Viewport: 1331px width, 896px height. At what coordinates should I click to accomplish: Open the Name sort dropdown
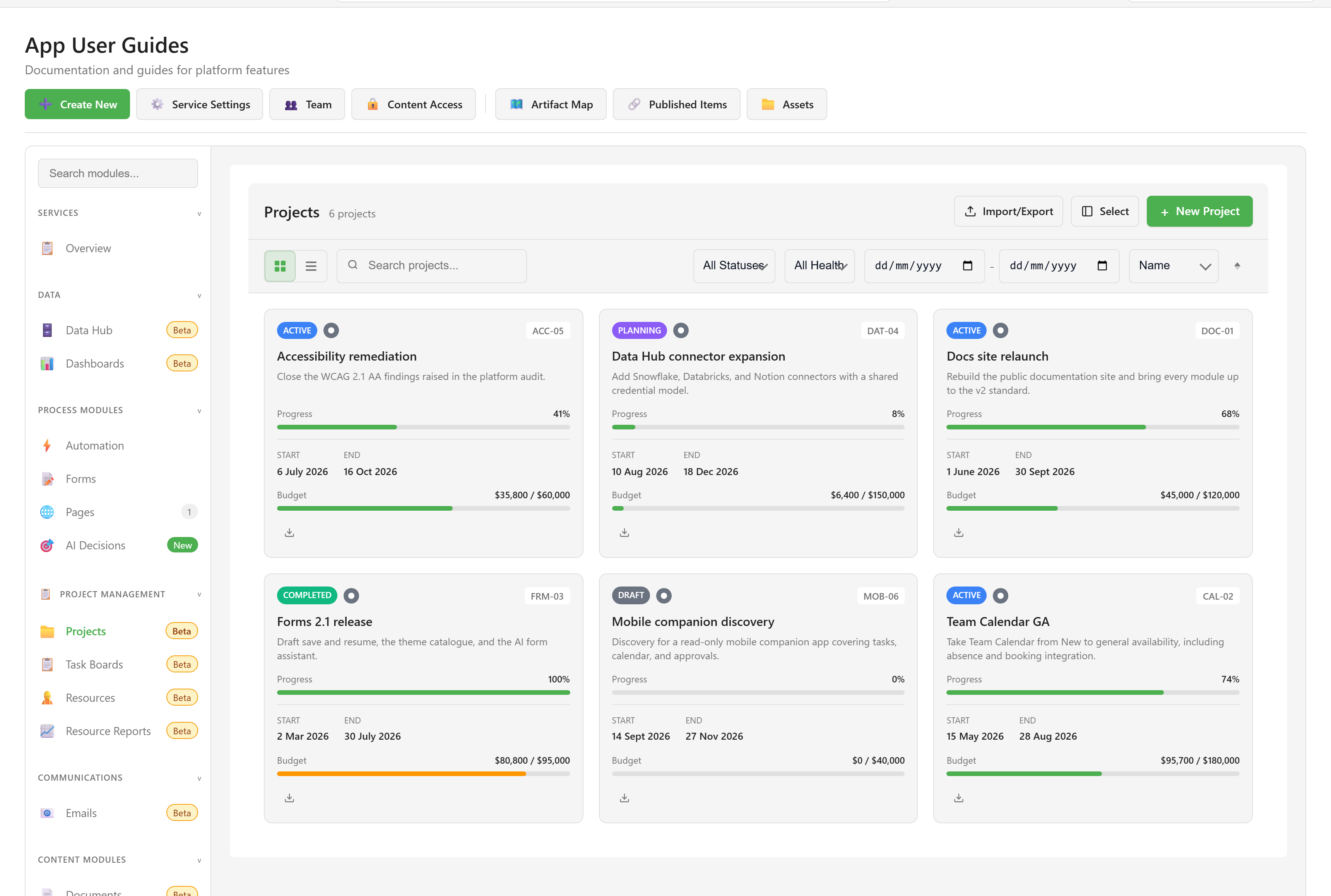[x=1174, y=266]
